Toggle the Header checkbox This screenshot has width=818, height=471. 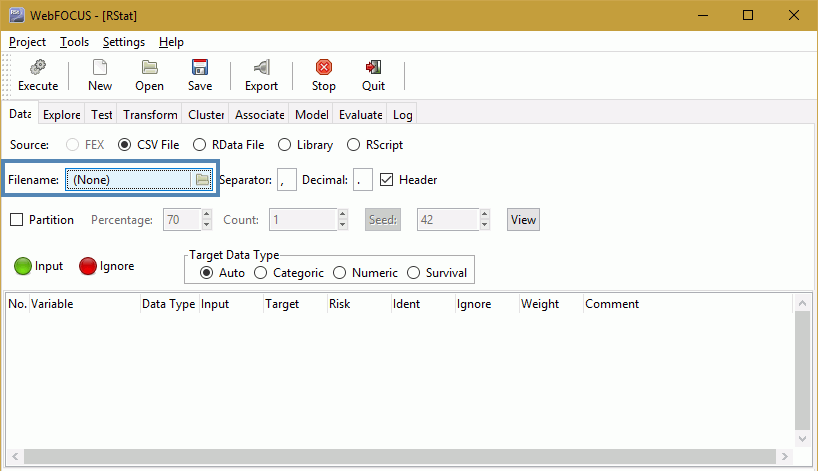[386, 179]
